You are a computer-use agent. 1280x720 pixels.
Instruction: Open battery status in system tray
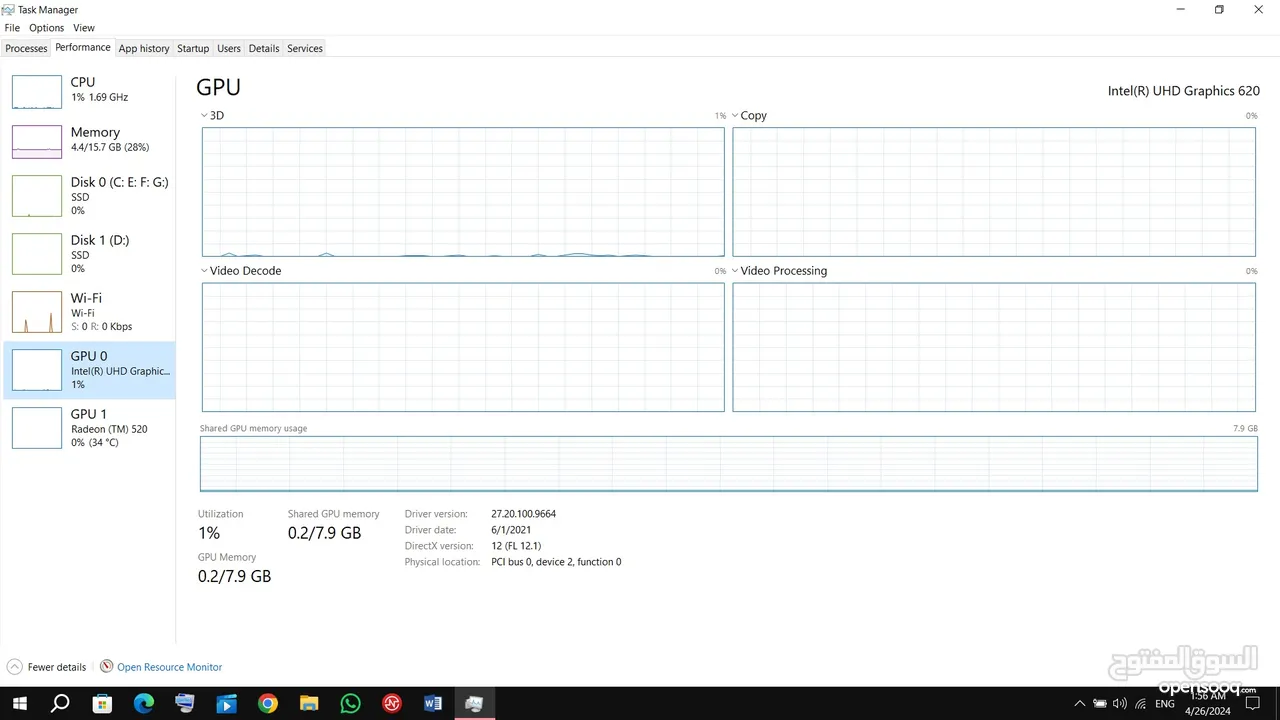[x=1100, y=704]
